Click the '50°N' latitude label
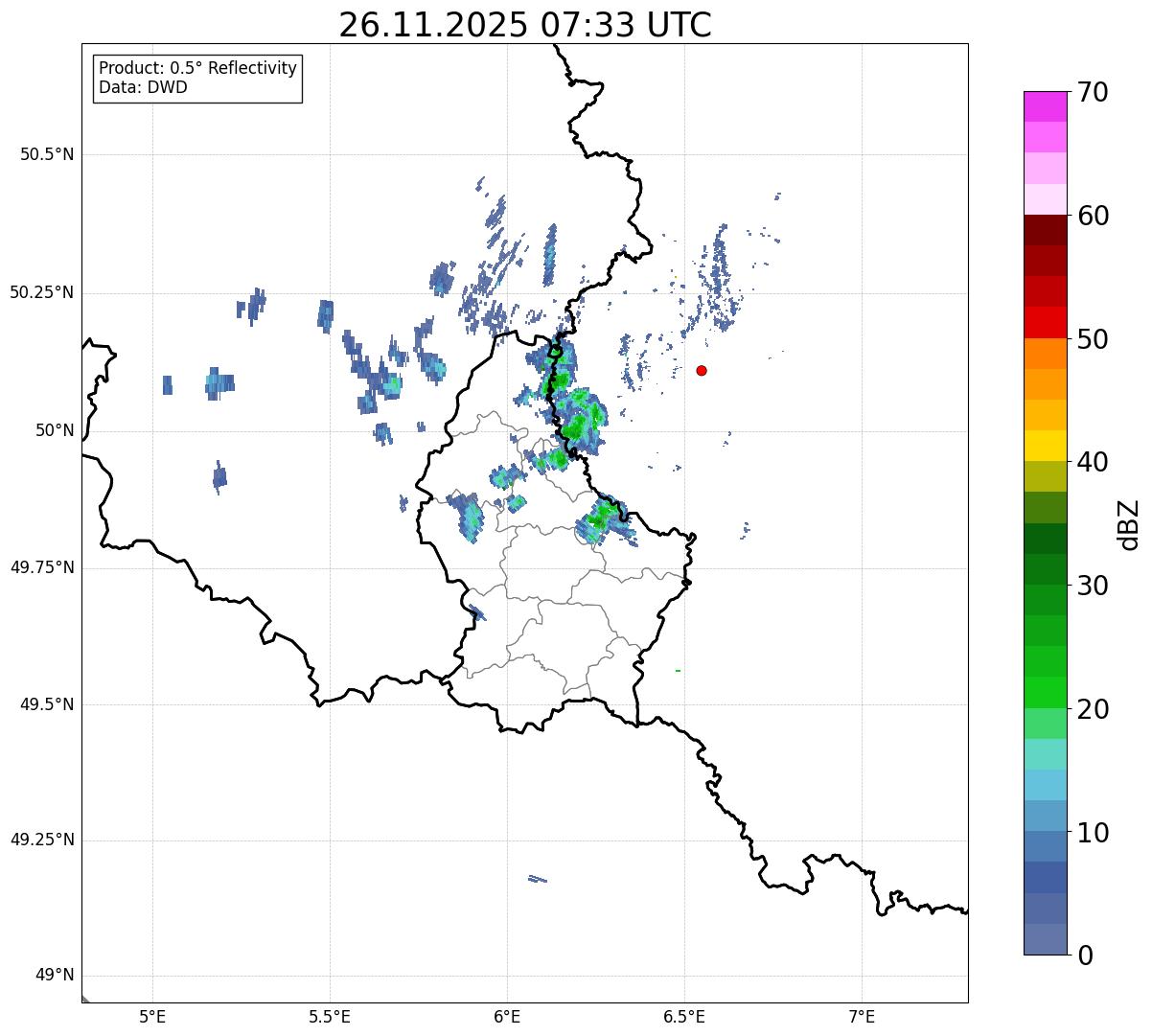This screenshot has width=1152, height=1036. tap(55, 431)
